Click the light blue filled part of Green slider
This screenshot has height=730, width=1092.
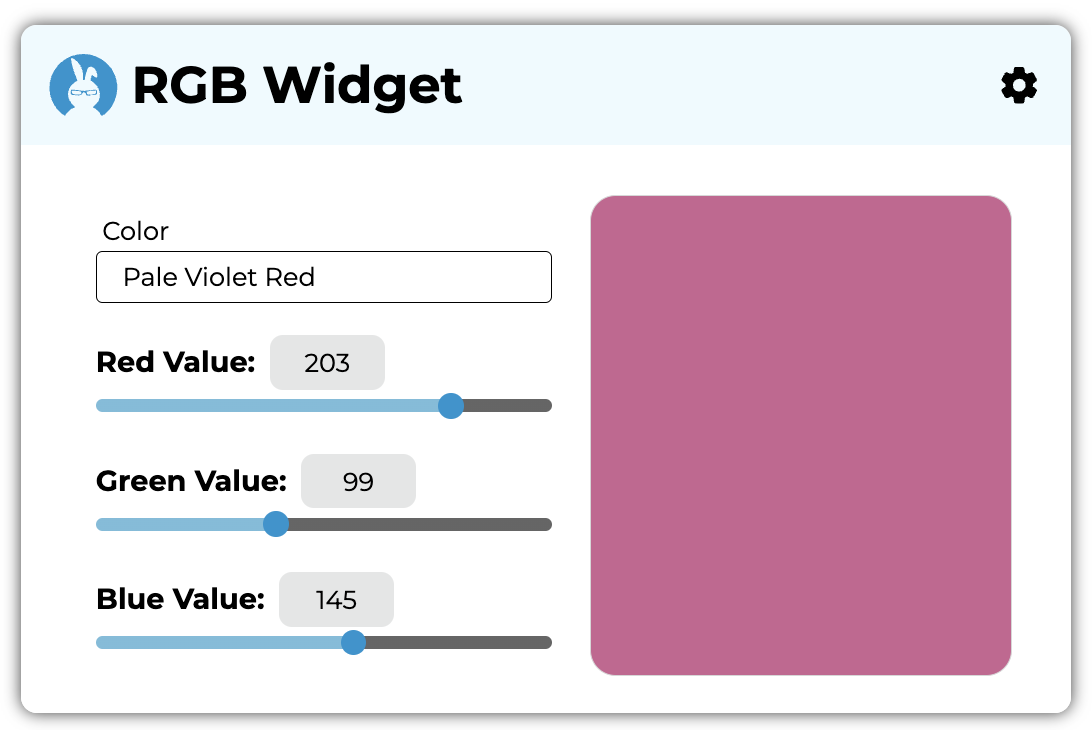tap(180, 524)
